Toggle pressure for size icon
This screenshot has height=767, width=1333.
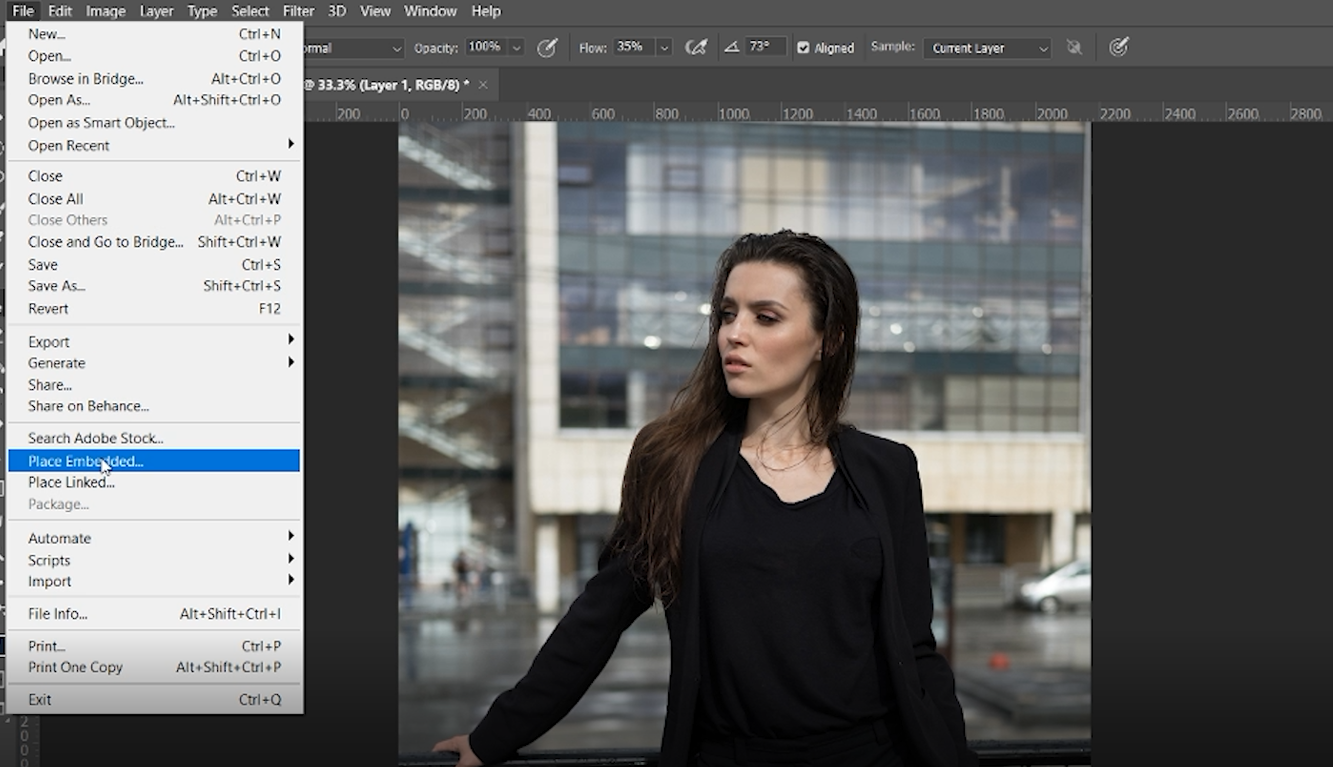point(1119,47)
